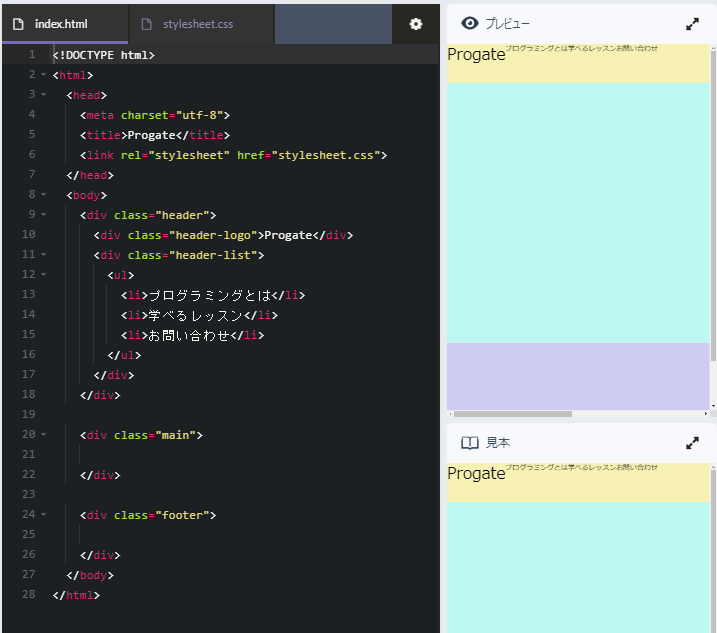Click the プレビュー panel title
Image resolution: width=717 pixels, height=633 pixels.
(x=507, y=23)
